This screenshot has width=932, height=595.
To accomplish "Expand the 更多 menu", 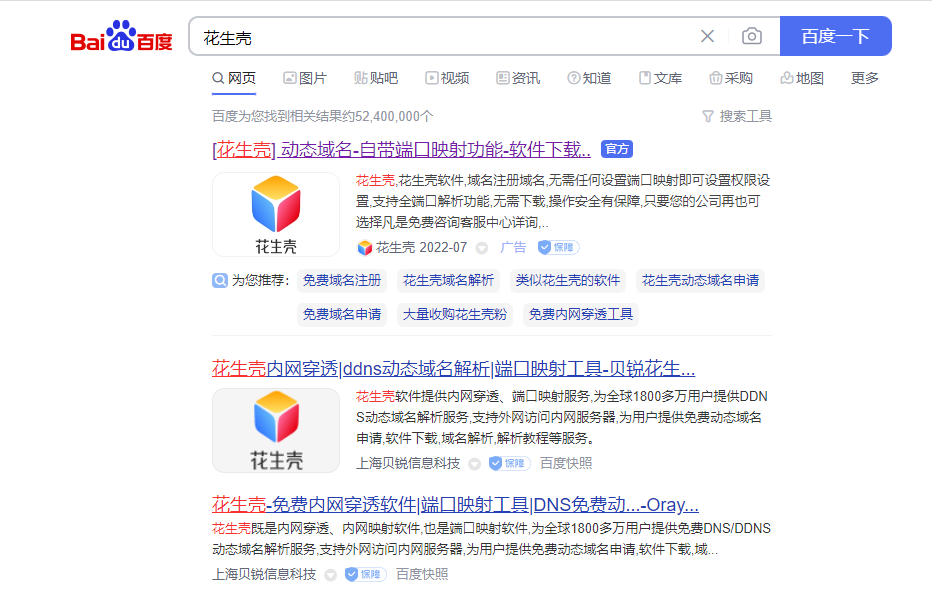I will pyautogui.click(x=864, y=78).
